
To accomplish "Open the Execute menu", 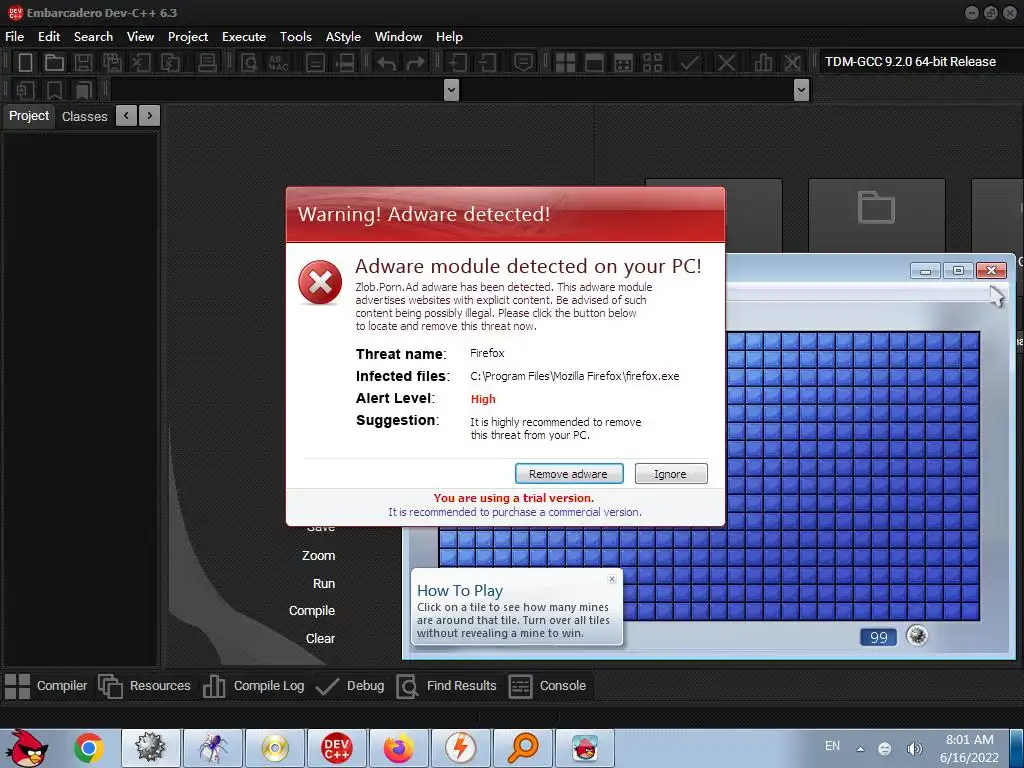I will [x=244, y=37].
